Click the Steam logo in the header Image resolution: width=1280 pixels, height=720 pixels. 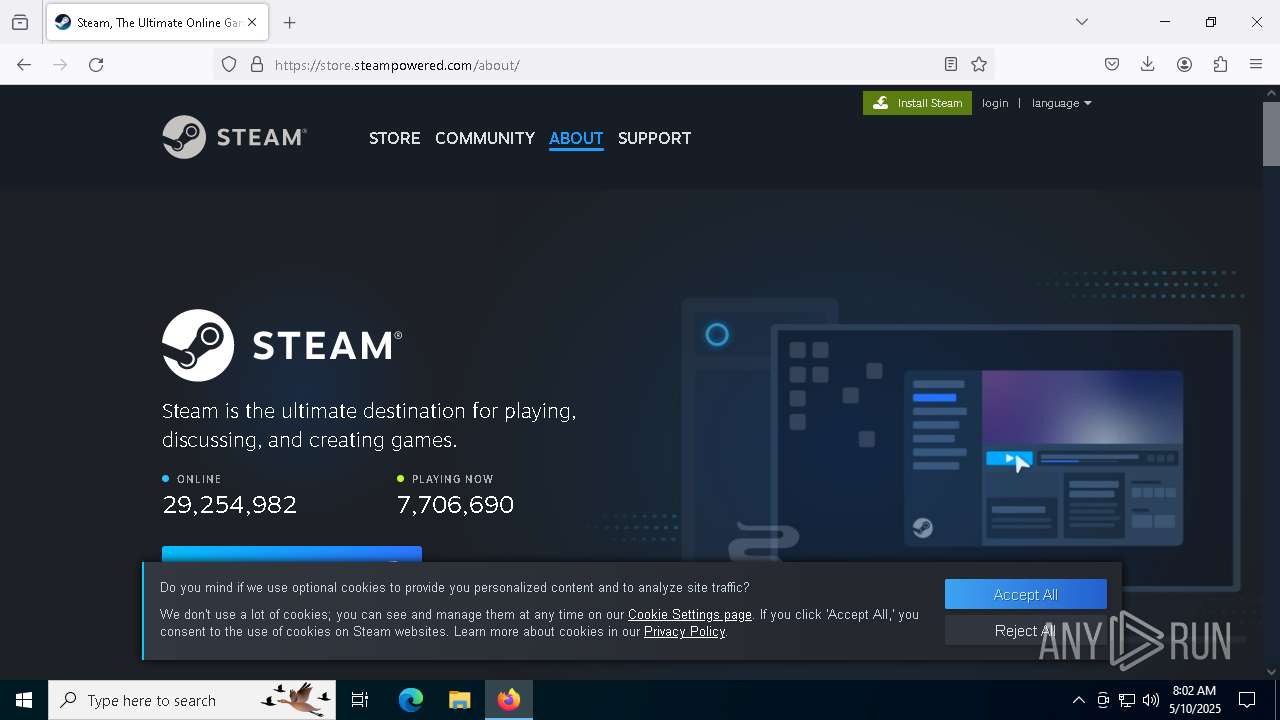pos(234,137)
